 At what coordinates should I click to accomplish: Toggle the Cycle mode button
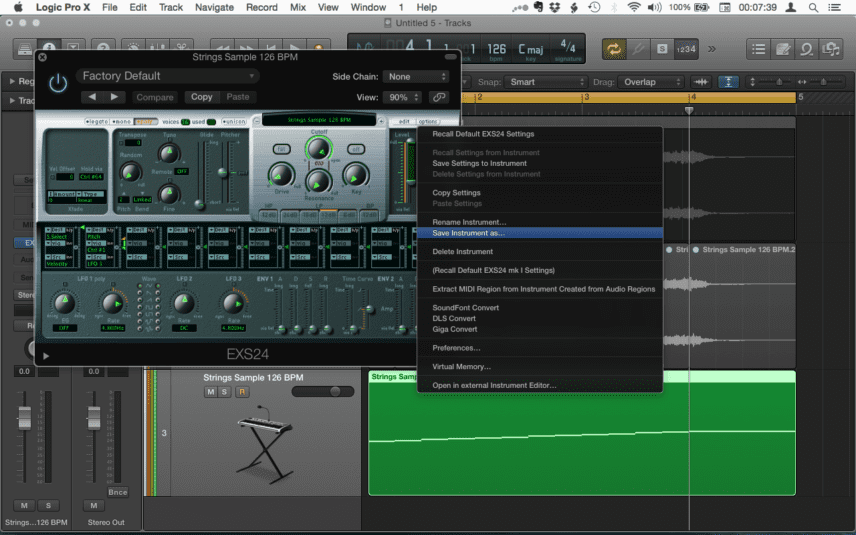(614, 49)
